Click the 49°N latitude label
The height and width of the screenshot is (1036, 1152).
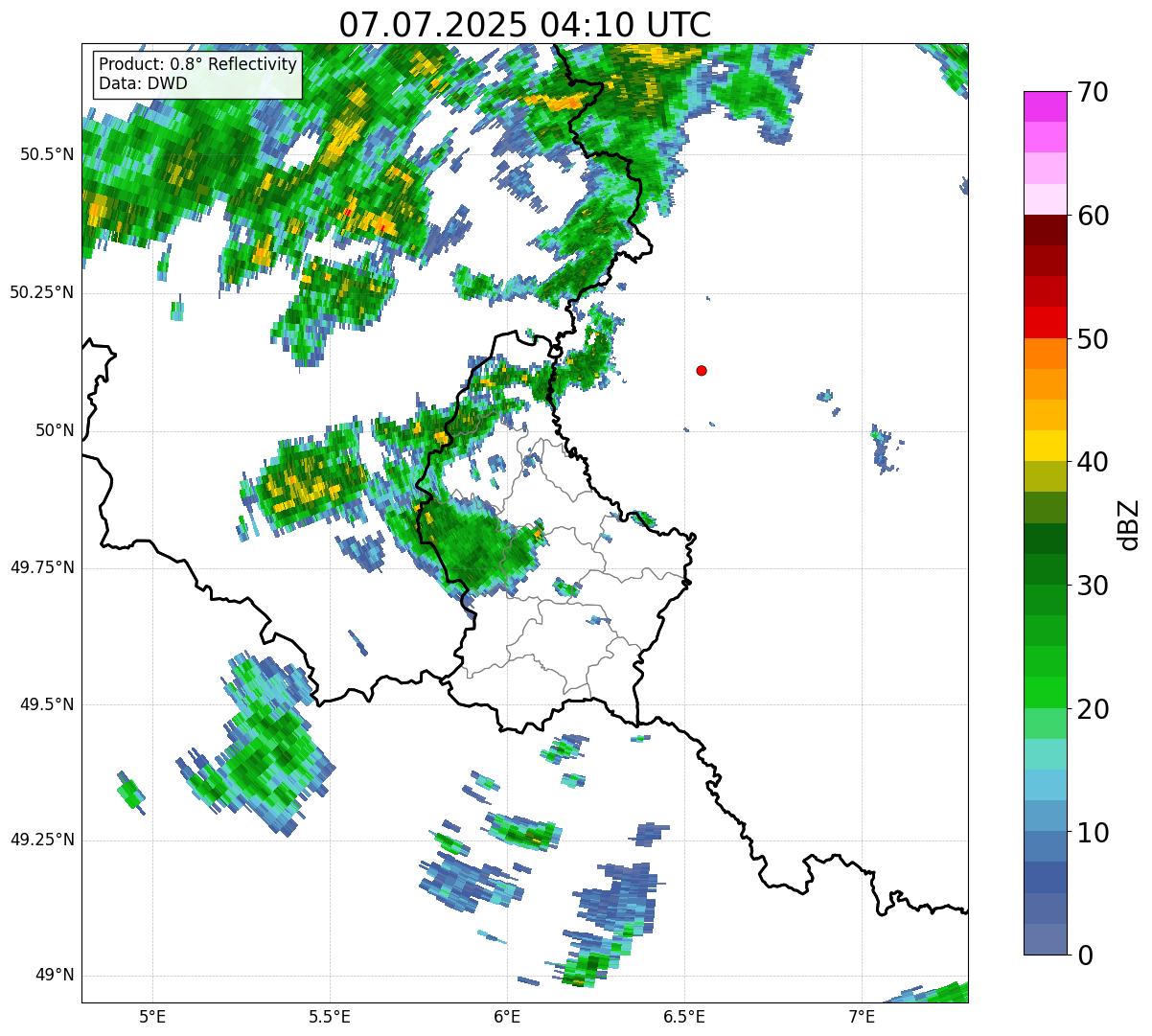point(55,975)
